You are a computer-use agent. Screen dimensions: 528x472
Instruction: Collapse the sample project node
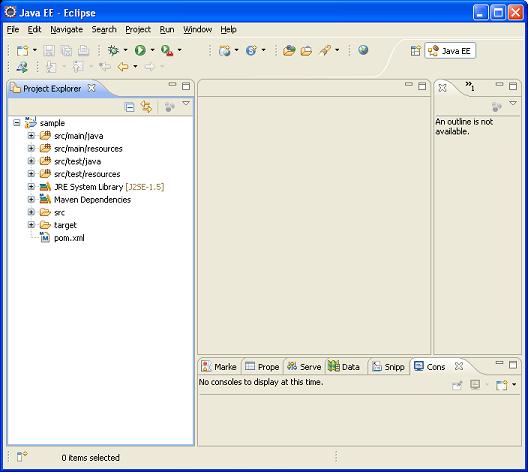[17, 123]
